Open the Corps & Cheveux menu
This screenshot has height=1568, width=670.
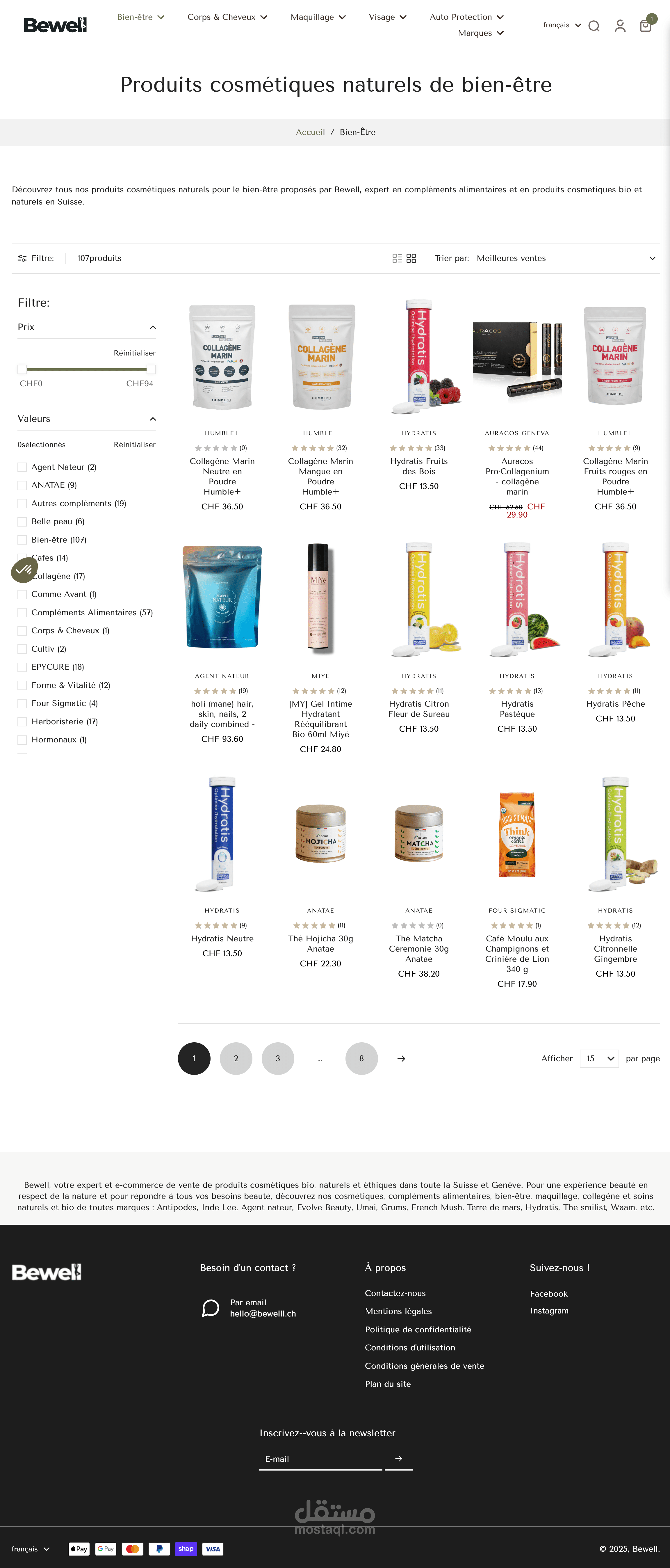pyautogui.click(x=228, y=17)
